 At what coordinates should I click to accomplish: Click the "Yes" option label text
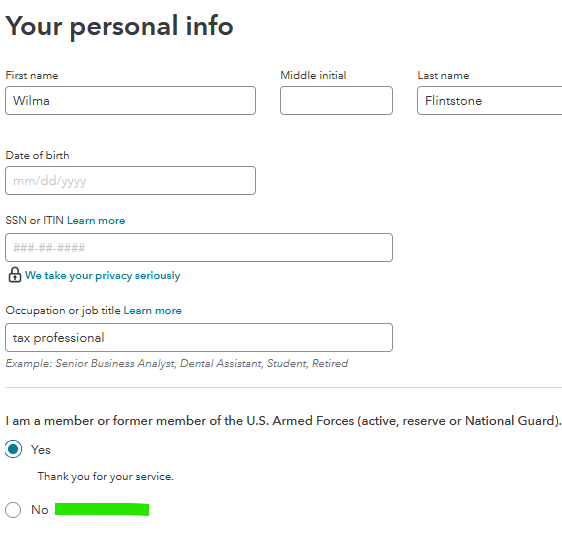click(x=41, y=449)
